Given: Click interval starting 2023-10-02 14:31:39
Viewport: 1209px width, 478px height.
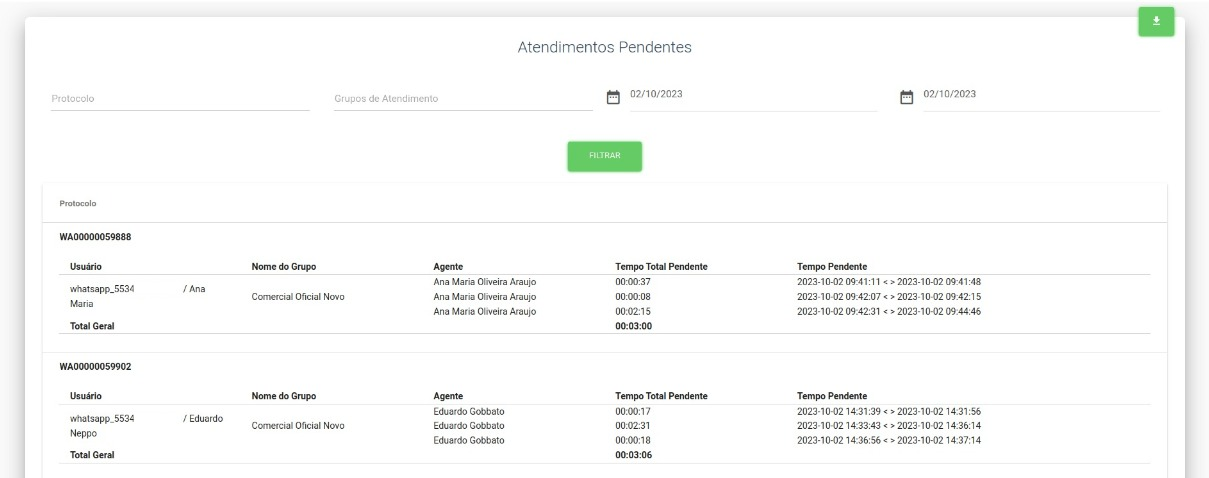Looking at the screenshot, I should (x=889, y=411).
